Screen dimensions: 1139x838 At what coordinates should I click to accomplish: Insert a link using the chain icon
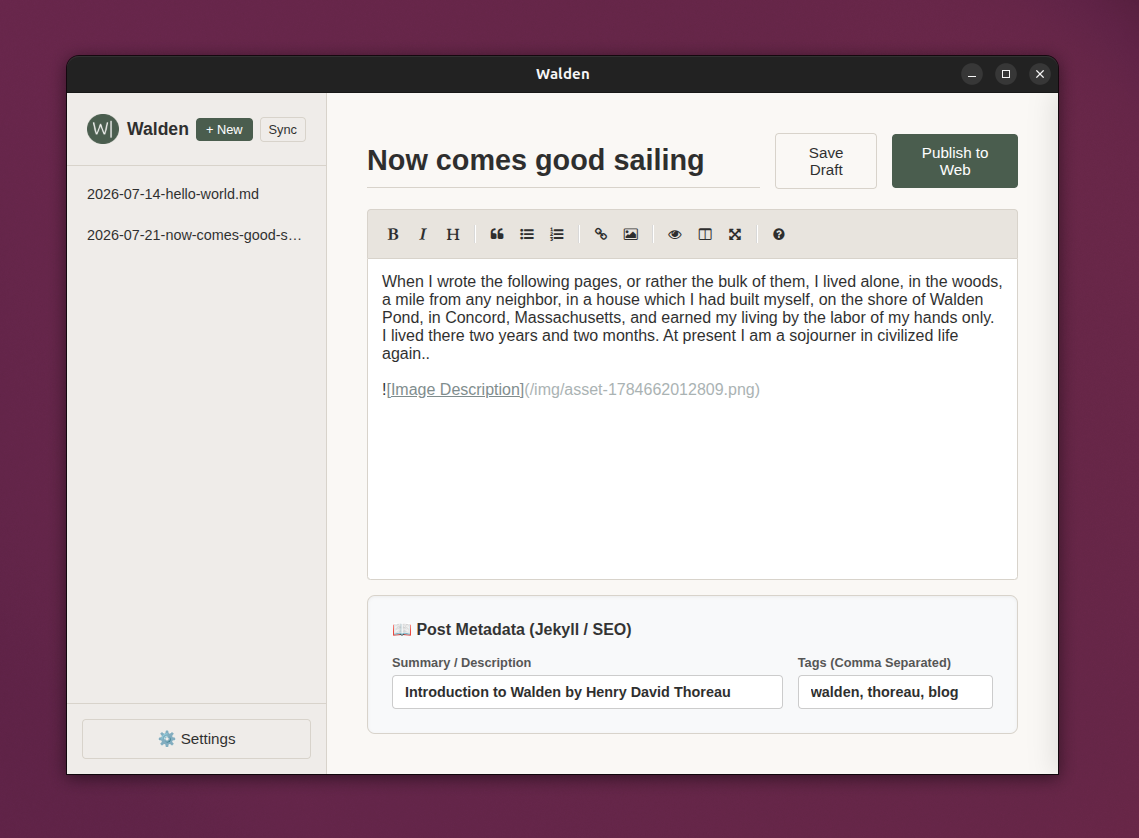[601, 234]
